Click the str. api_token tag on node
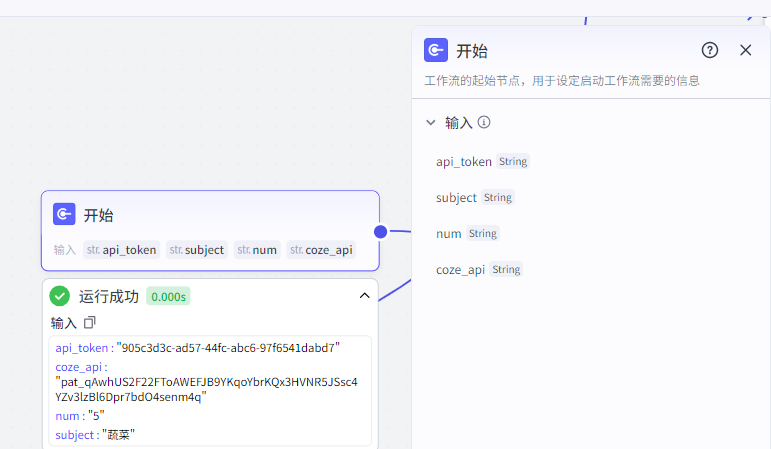 tap(121, 250)
